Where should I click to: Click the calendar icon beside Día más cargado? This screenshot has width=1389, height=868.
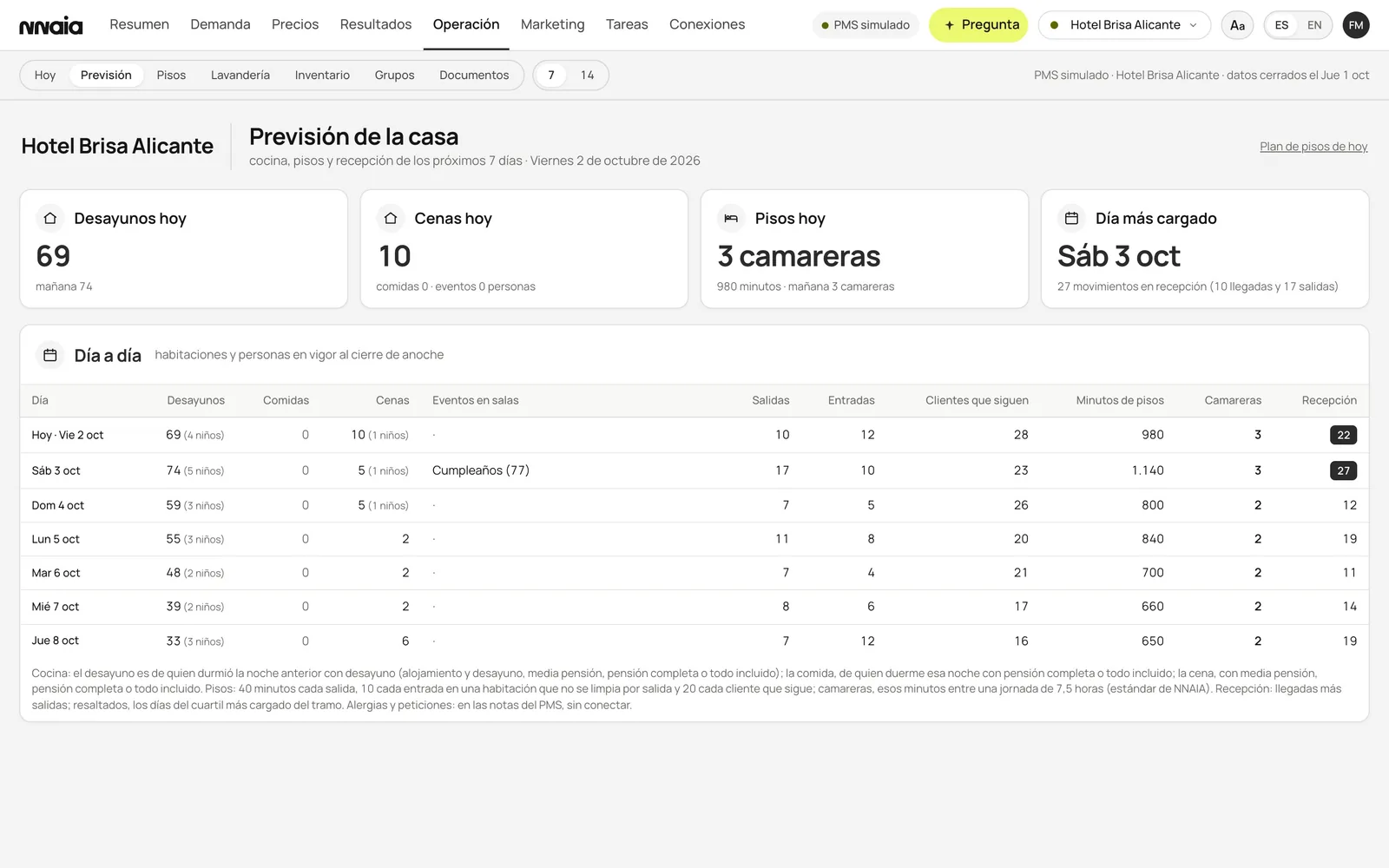click(x=1071, y=219)
